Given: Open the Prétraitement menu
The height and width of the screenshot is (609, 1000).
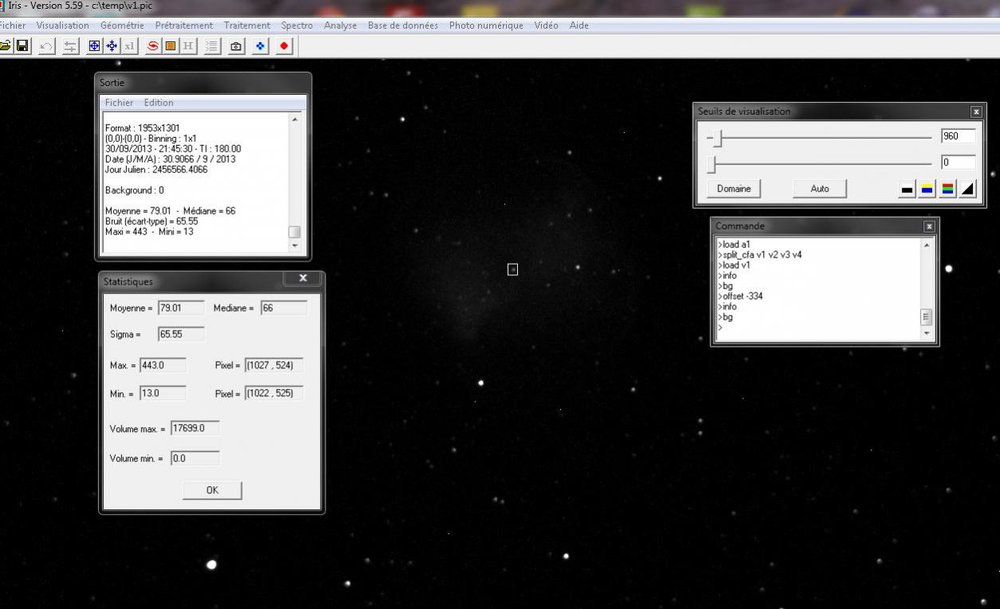Looking at the screenshot, I should click(x=184, y=26).
